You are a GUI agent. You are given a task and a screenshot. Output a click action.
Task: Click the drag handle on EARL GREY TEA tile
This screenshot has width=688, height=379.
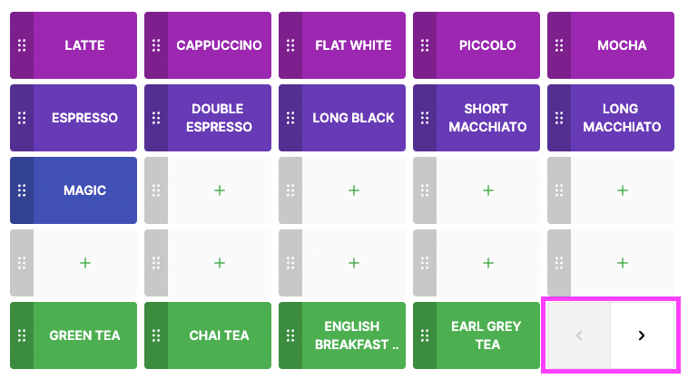[425, 336]
